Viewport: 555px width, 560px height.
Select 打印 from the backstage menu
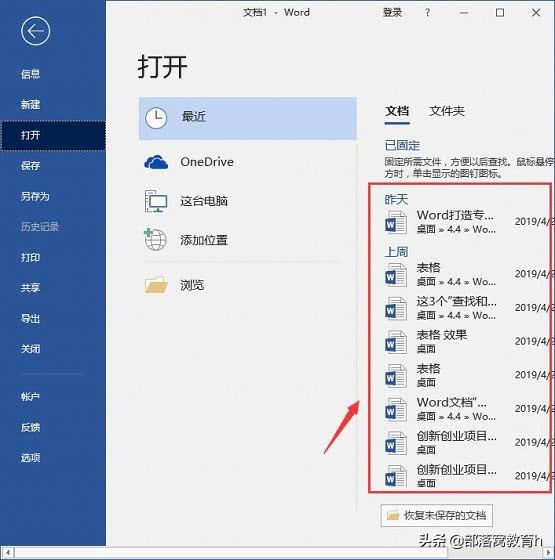30,258
